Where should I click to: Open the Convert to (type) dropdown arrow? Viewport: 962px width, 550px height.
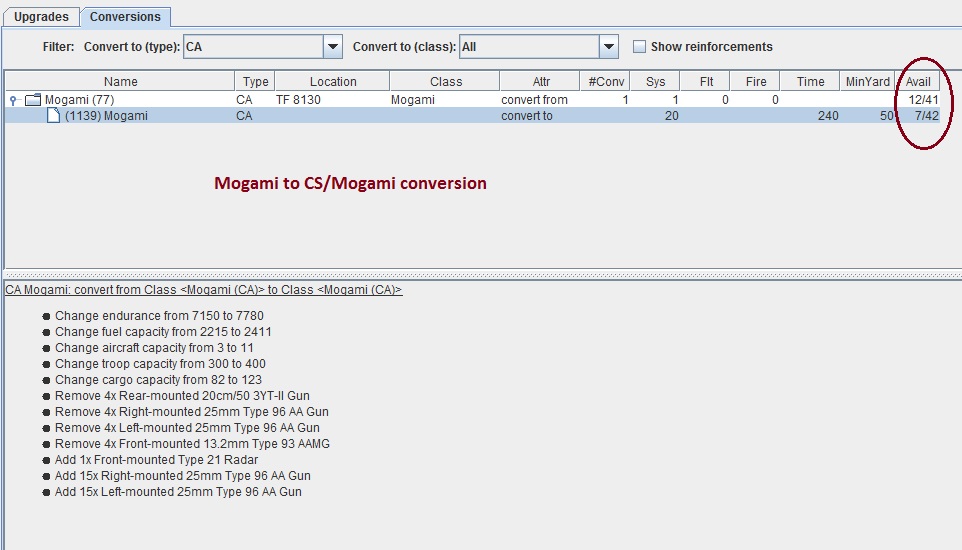point(333,47)
